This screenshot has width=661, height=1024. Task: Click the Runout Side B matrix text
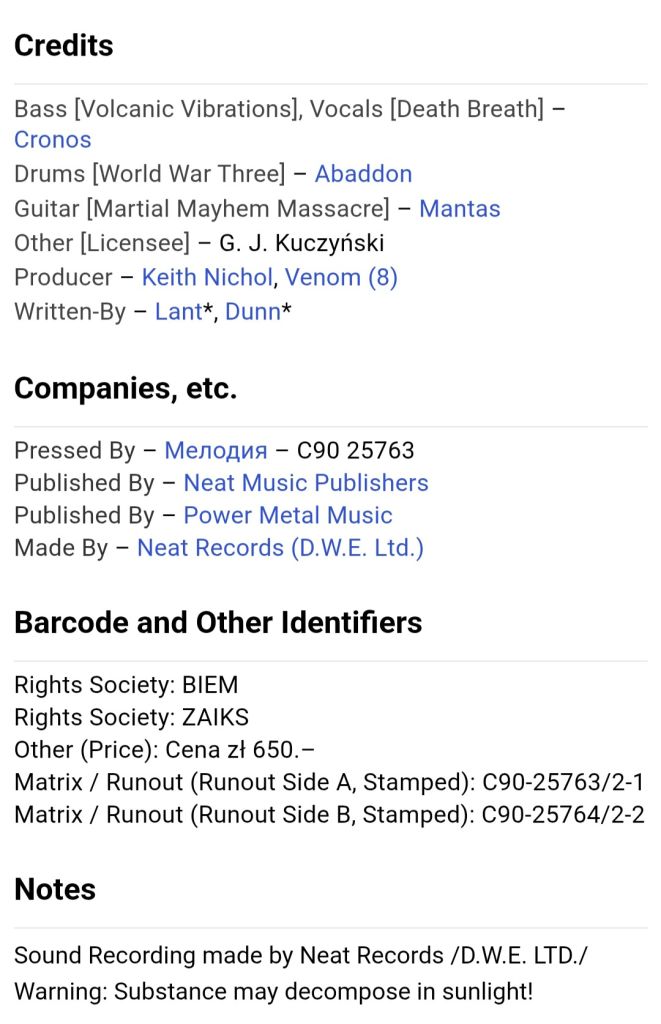pyautogui.click(x=329, y=815)
